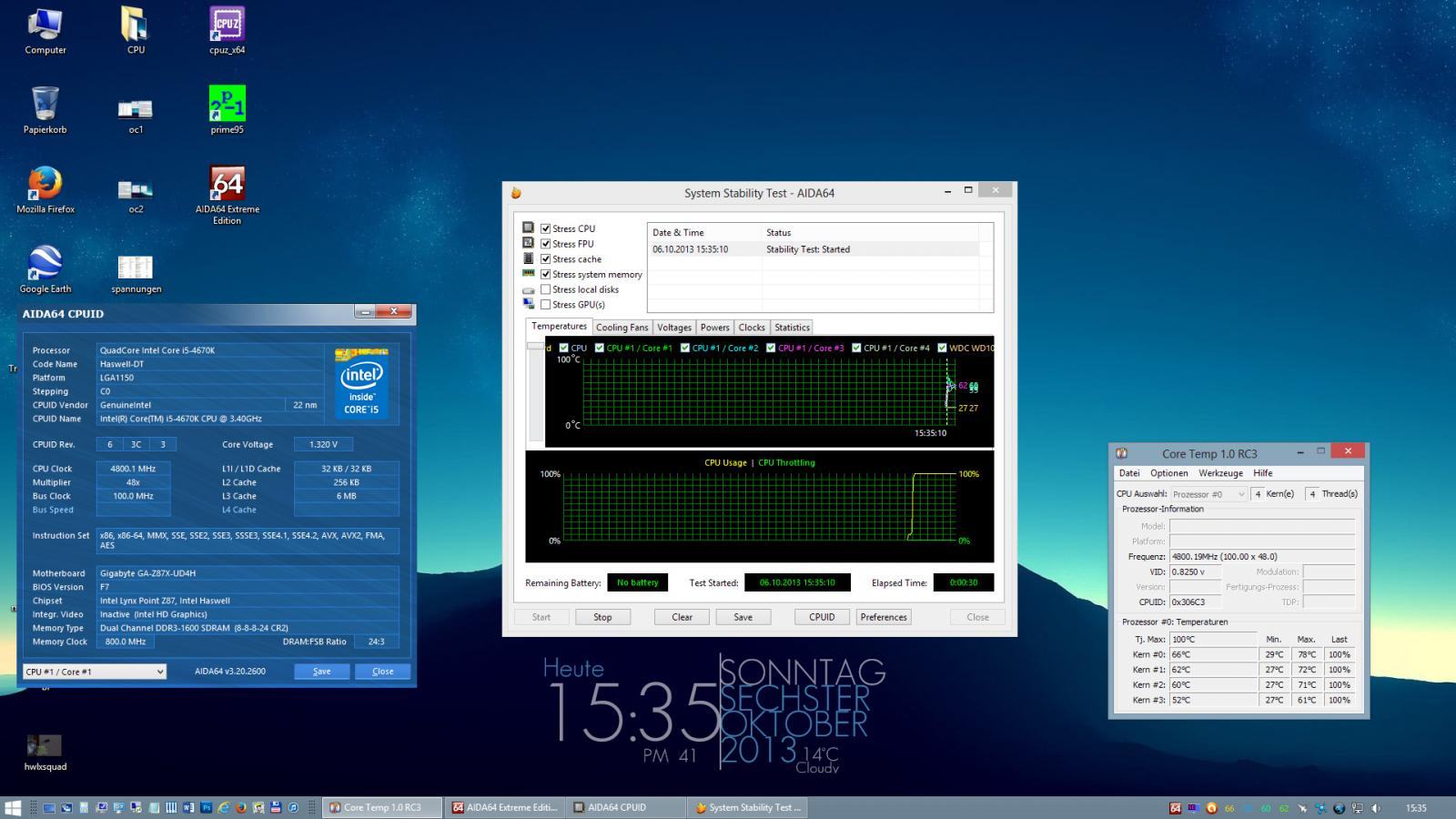This screenshot has height=819, width=1456.
Task: Open the Optionen menu in Core Temp
Action: [x=1168, y=473]
